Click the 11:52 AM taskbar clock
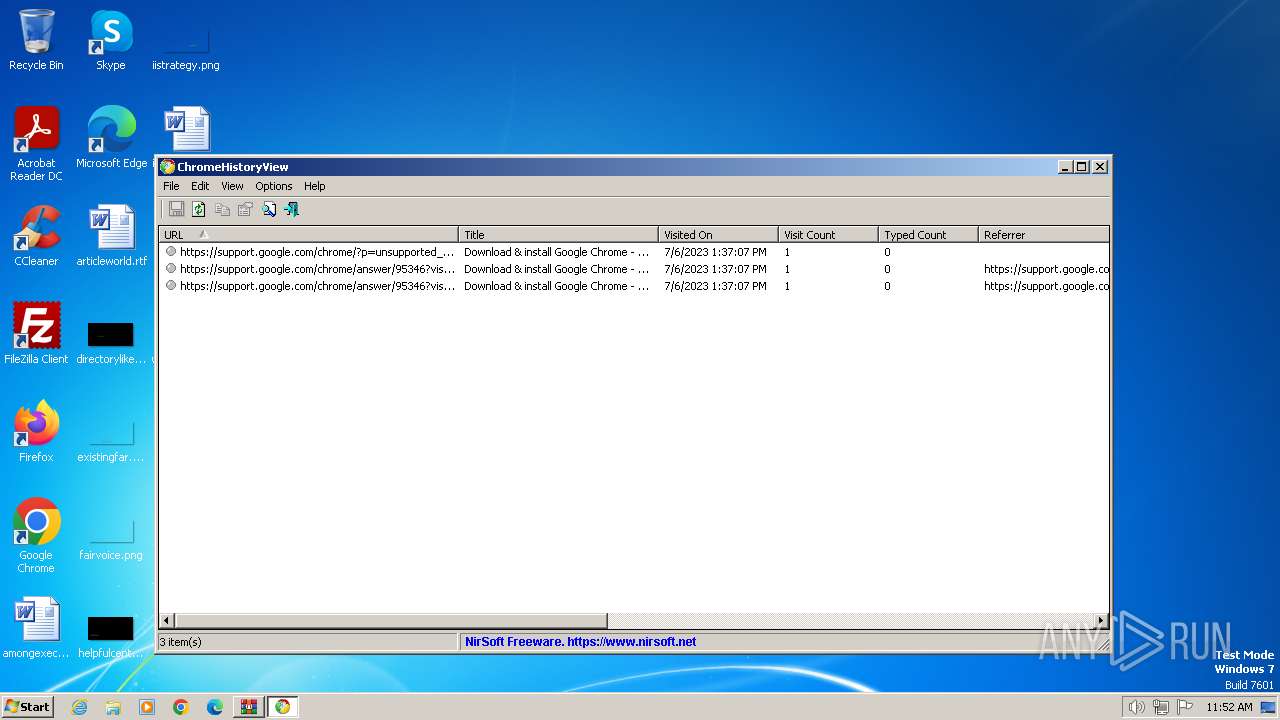Viewport: 1280px width, 720px height. [x=1229, y=707]
